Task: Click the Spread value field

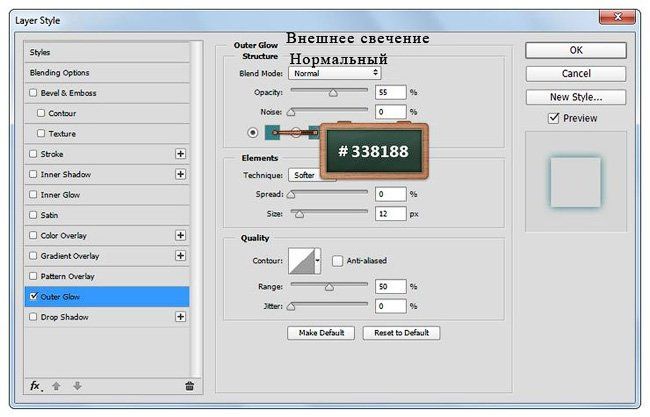Action: [x=390, y=194]
